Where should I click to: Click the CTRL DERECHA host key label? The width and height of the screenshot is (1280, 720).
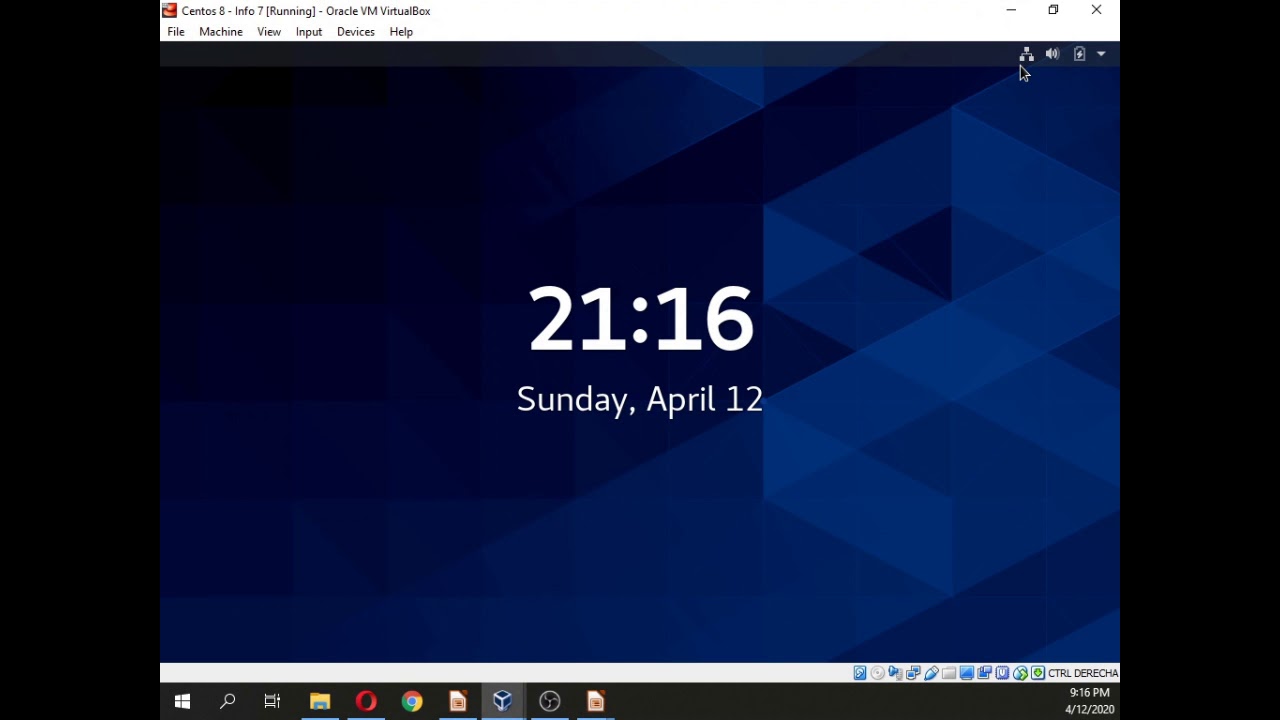tap(1083, 673)
